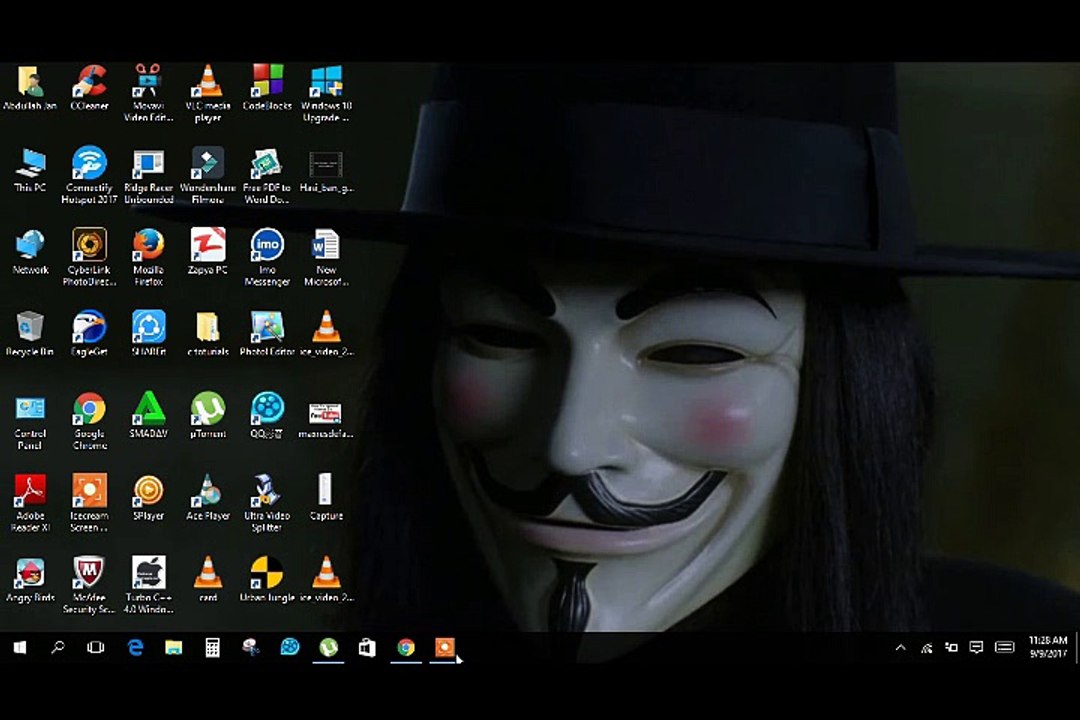Select the Adobe Reader XI shortcut
The image size is (1080, 720).
click(x=30, y=503)
